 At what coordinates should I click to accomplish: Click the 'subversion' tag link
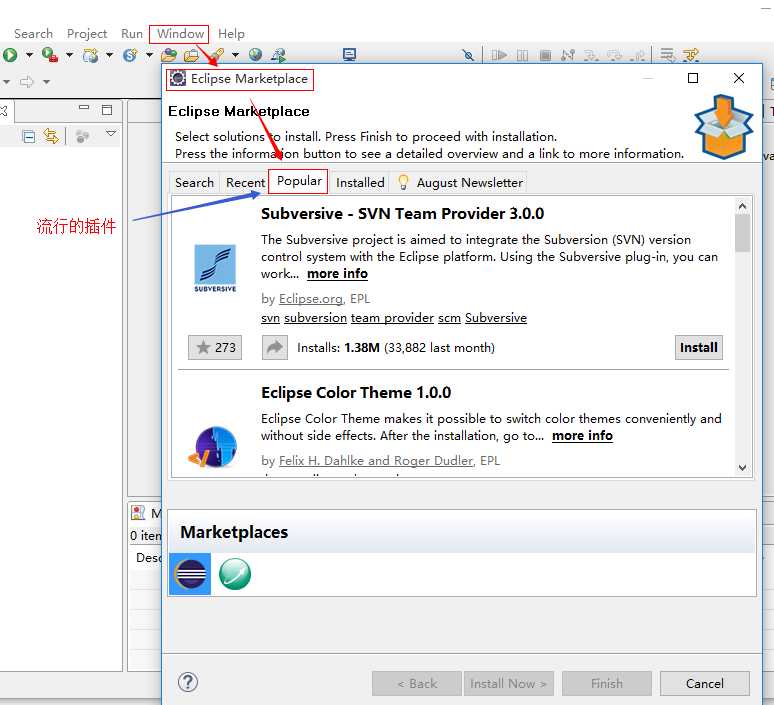(315, 318)
